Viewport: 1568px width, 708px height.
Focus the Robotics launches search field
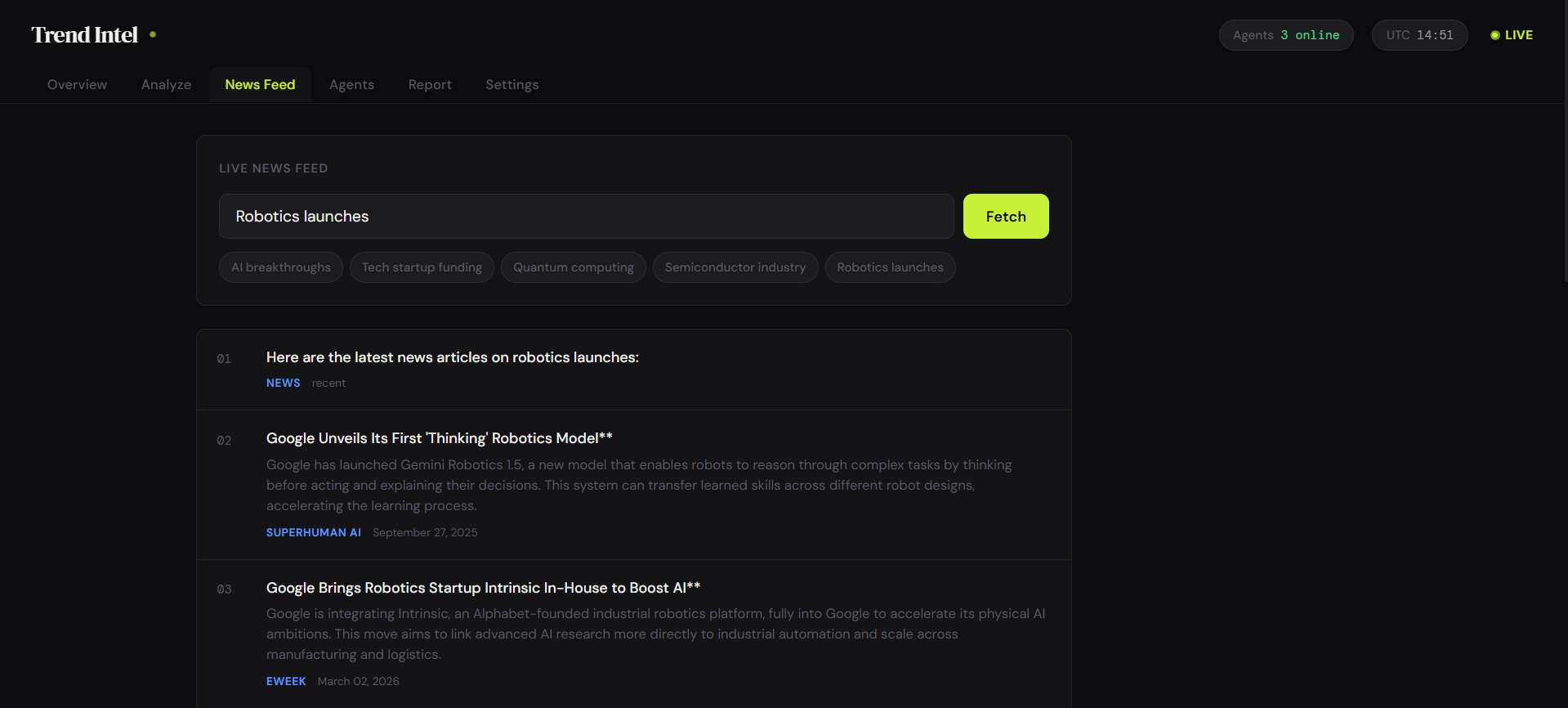pos(586,217)
